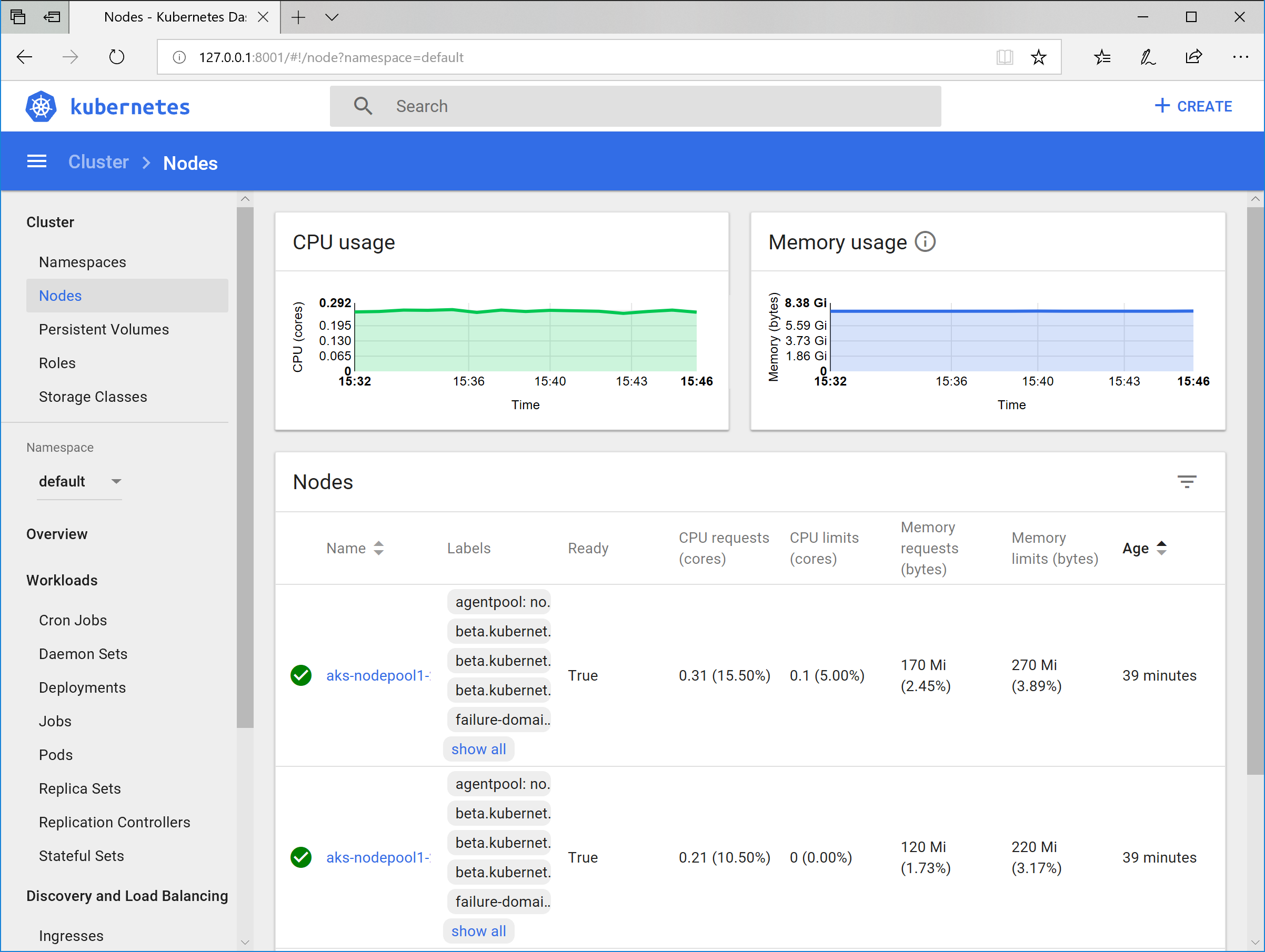Close the Nodes Kubernetes Dashboard tab

click(263, 17)
